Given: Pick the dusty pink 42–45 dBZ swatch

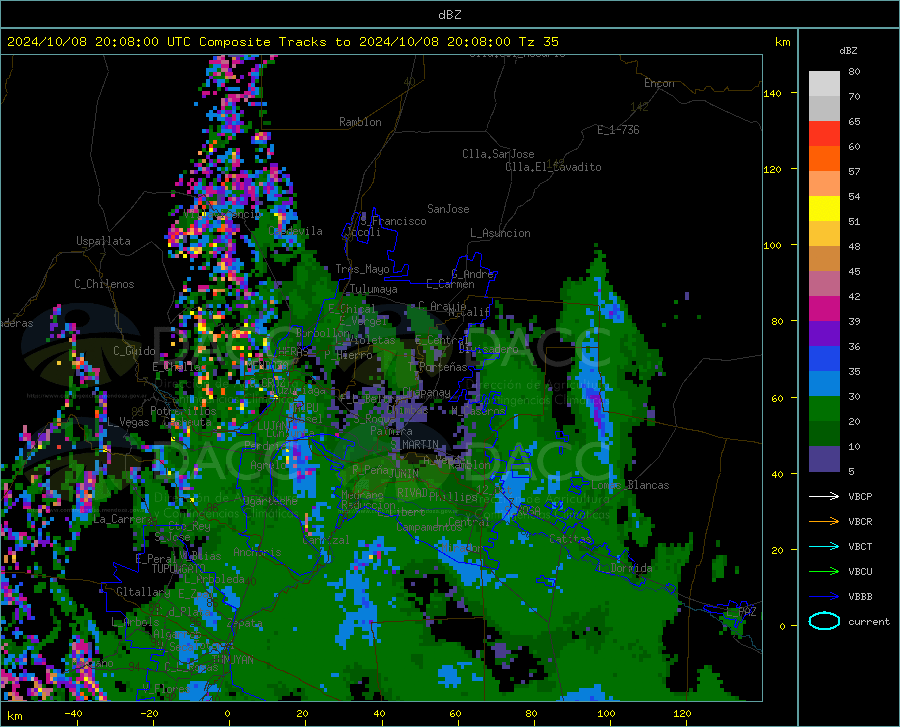Looking at the screenshot, I should tap(824, 284).
